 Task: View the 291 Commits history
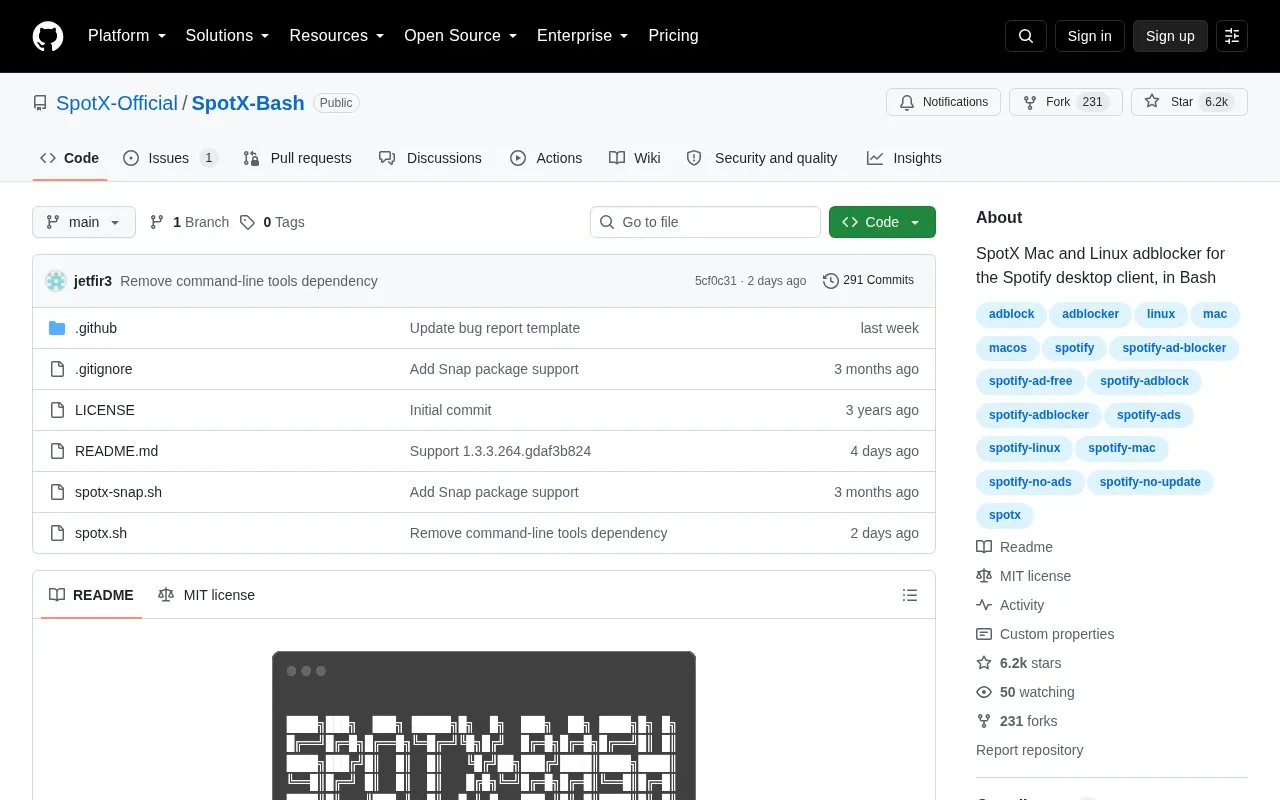(868, 280)
